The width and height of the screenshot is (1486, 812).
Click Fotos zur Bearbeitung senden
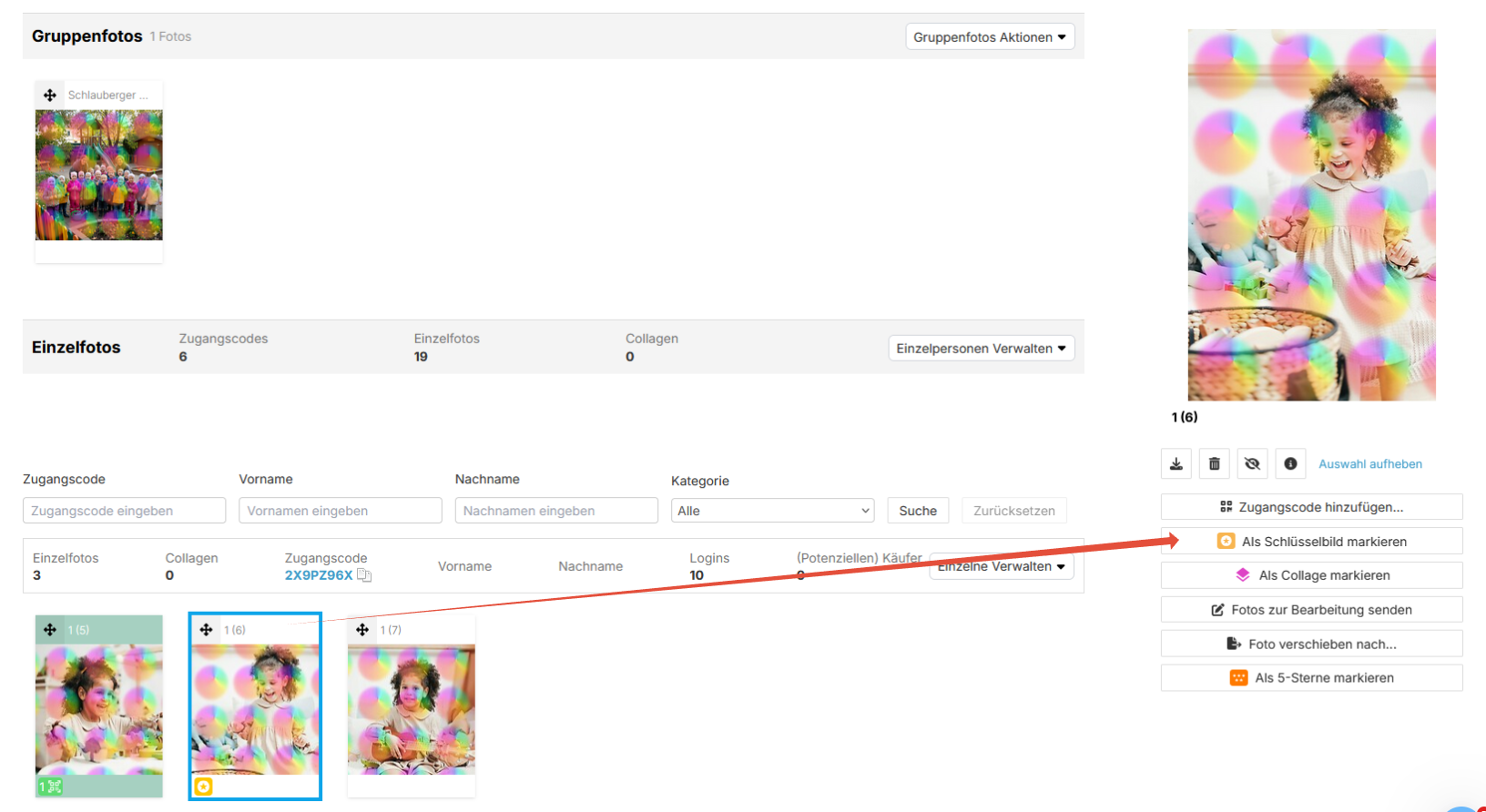click(x=1312, y=610)
